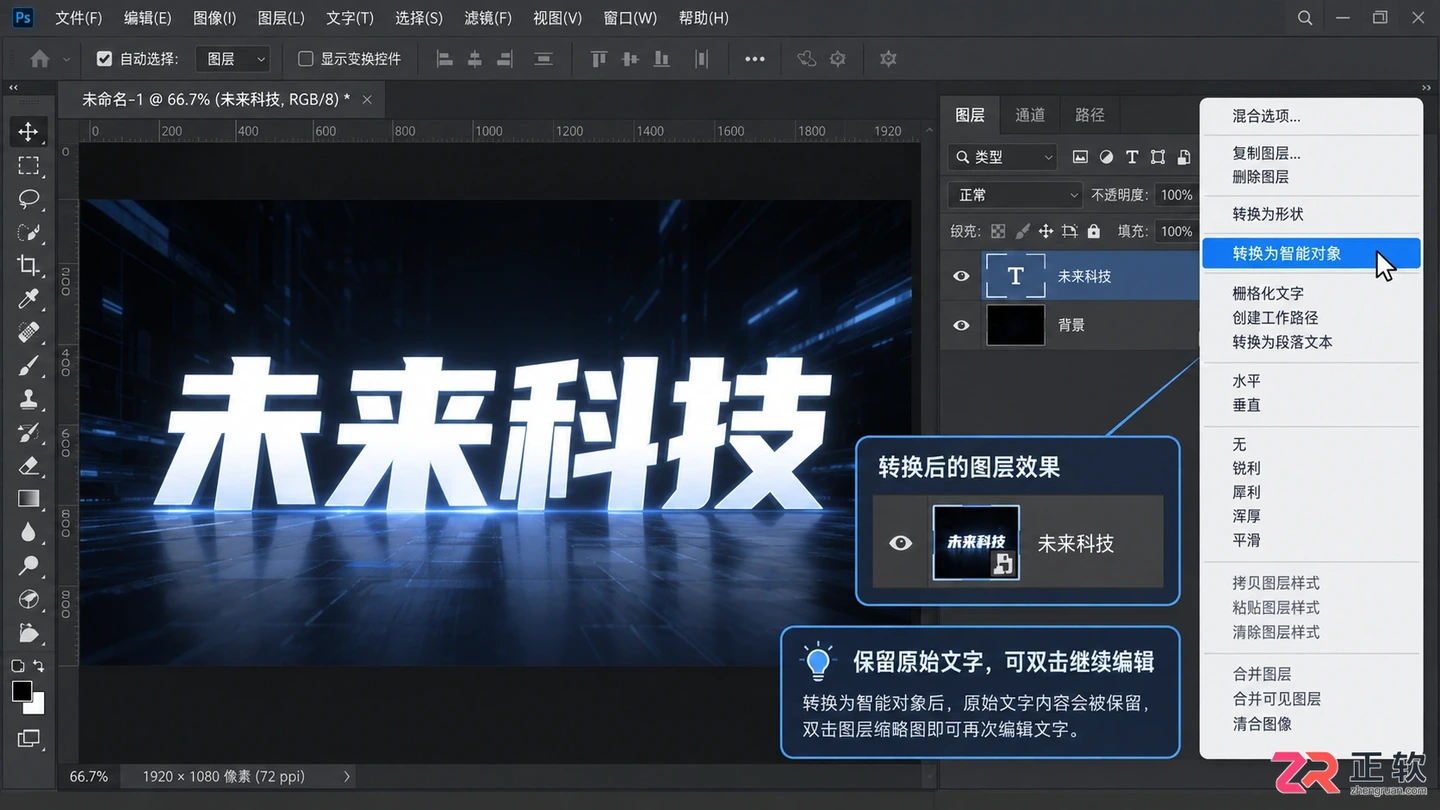The image size is (1440, 810).
Task: Uncheck the 自动选择 checkbox
Action: click(x=104, y=59)
